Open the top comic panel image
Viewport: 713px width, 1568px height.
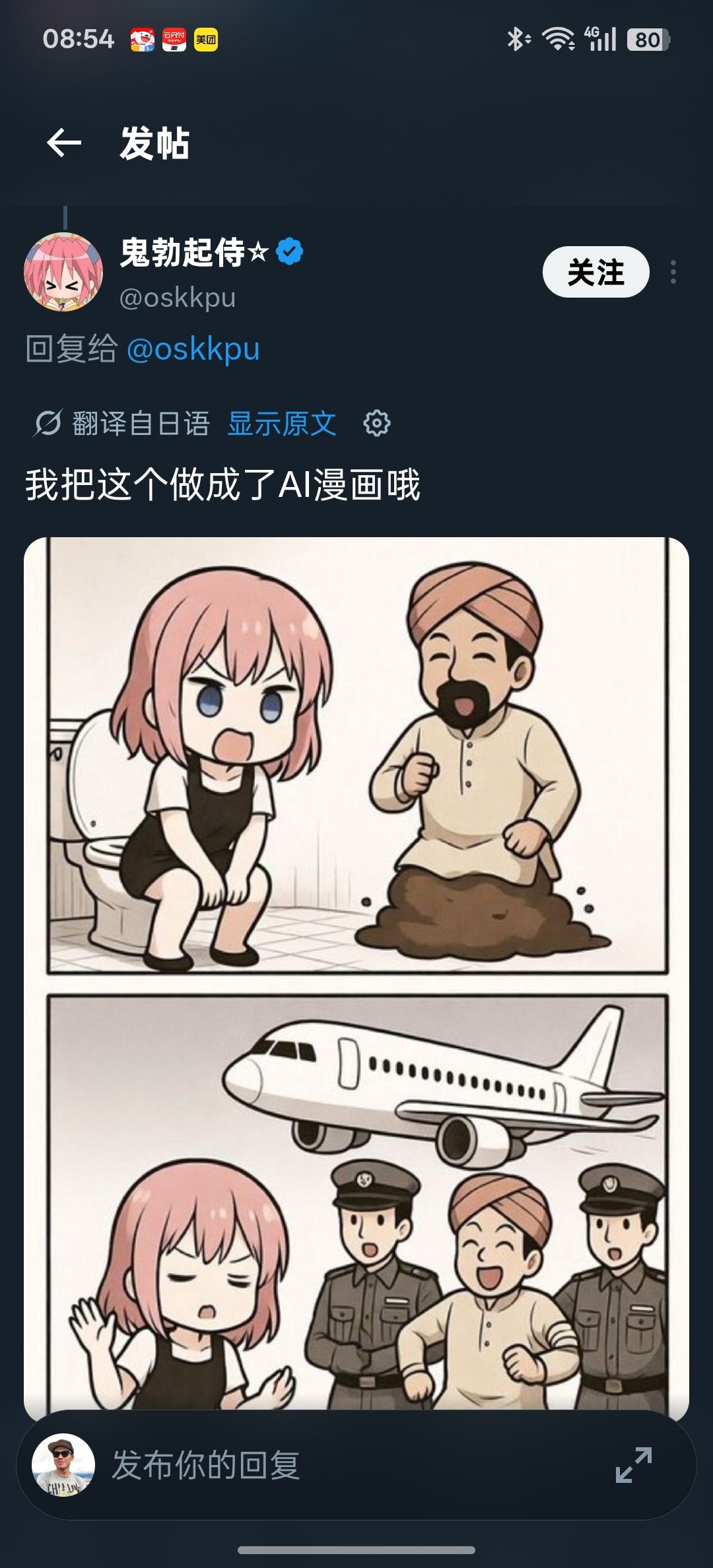[x=357, y=756]
